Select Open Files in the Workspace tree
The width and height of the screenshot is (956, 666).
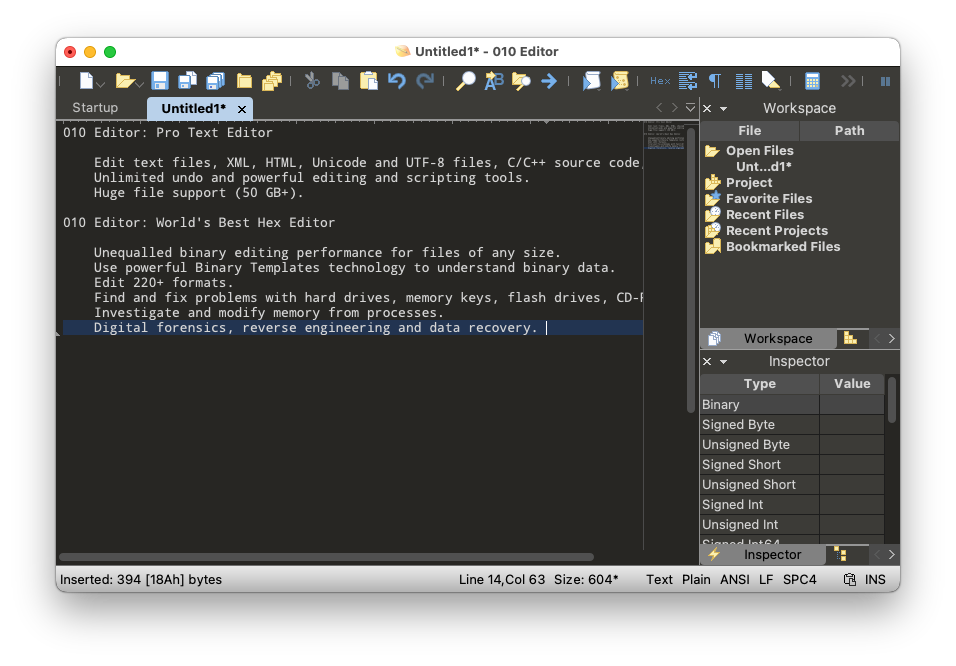click(759, 151)
